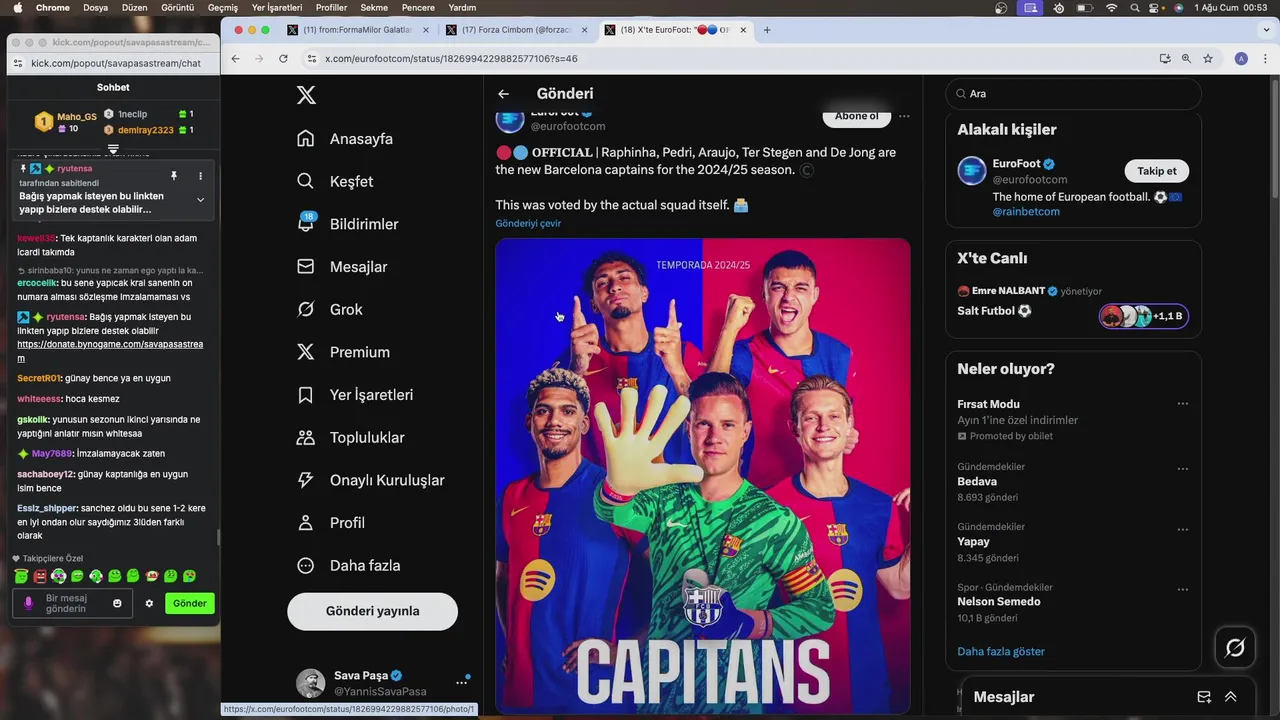Open Profil page in sidebar
1280x720 pixels.
[331, 523]
